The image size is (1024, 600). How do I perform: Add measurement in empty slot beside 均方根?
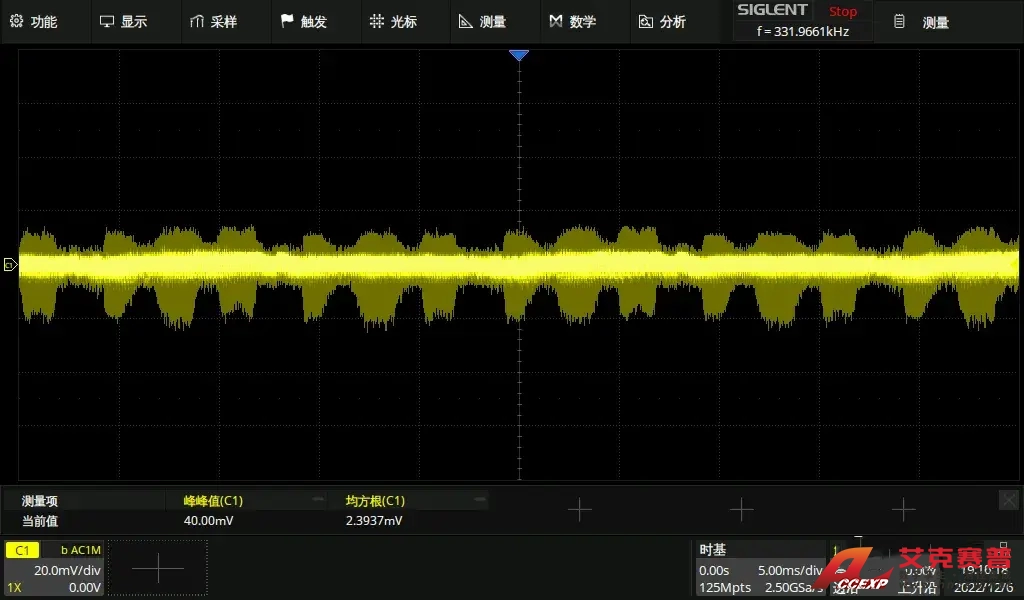579,510
